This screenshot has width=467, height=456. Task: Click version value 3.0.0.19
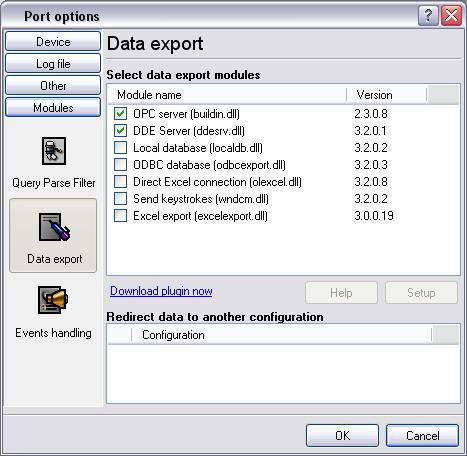(x=374, y=216)
